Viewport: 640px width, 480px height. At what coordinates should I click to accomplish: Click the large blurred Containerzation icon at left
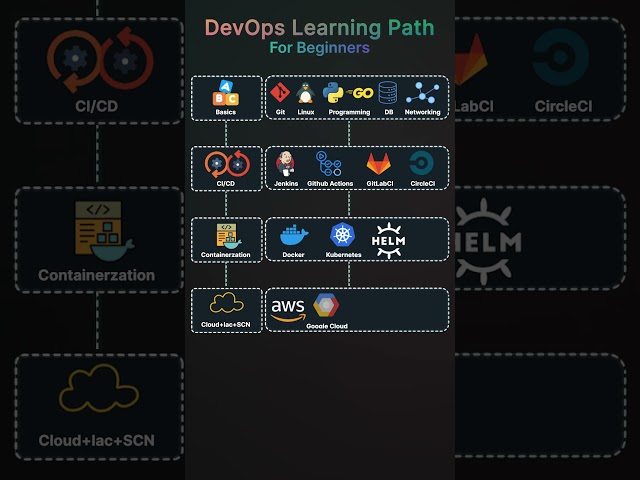pyautogui.click(x=104, y=231)
